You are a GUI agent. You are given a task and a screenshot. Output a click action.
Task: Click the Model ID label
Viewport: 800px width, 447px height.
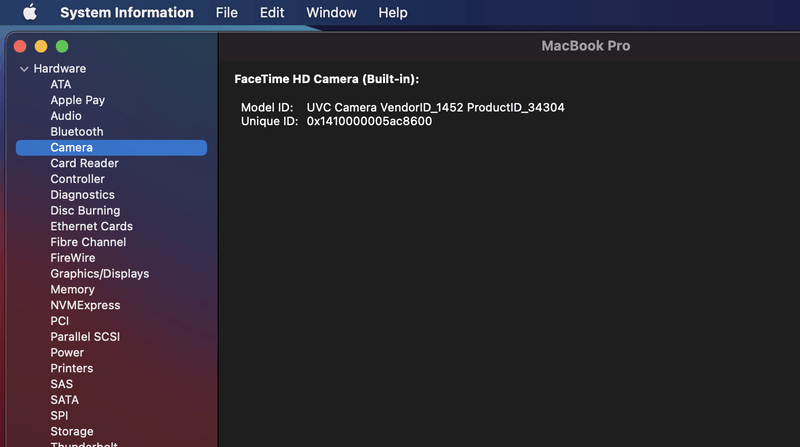click(267, 108)
